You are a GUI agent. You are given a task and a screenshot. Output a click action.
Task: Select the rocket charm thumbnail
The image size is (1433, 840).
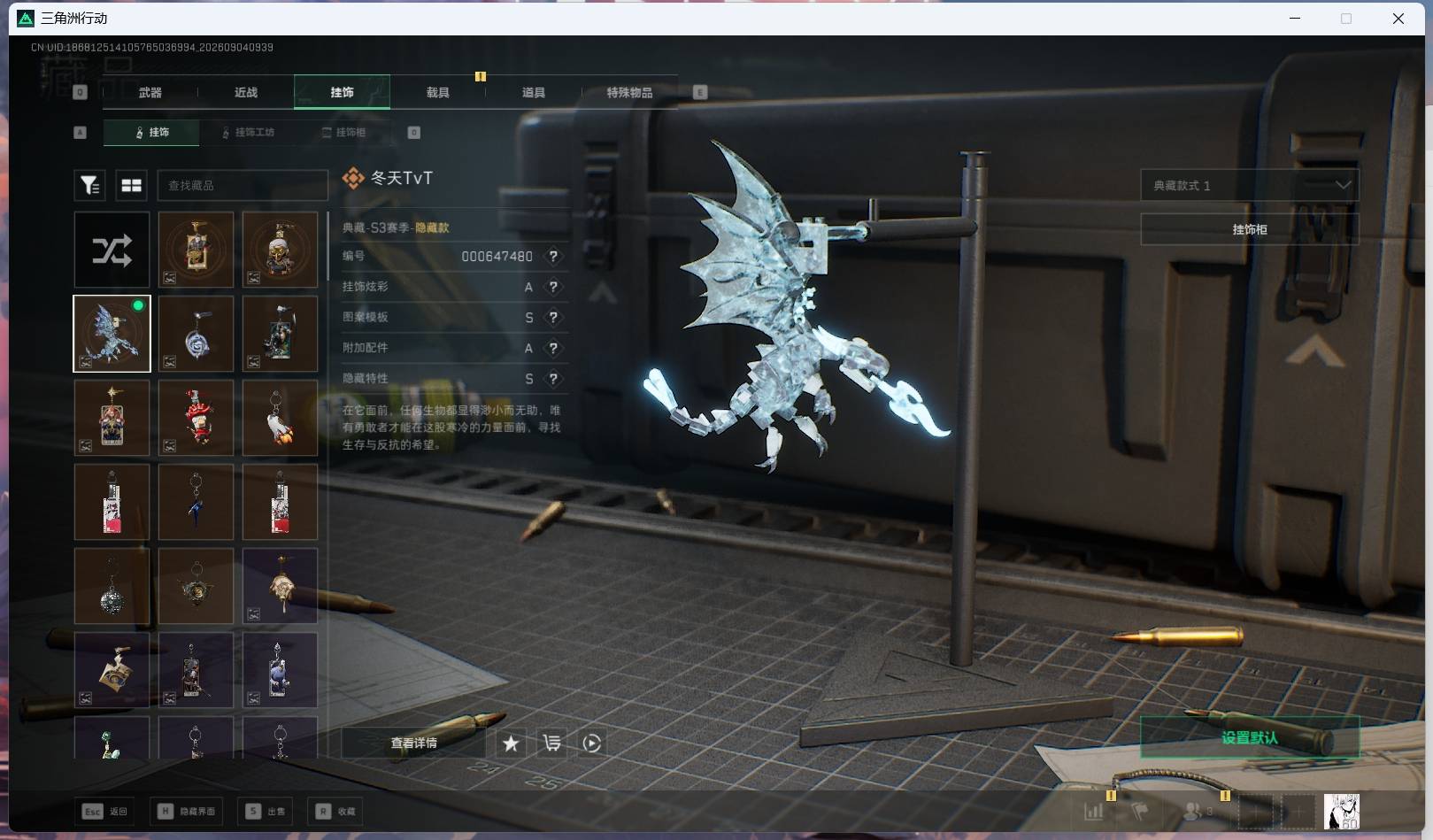tap(280, 418)
